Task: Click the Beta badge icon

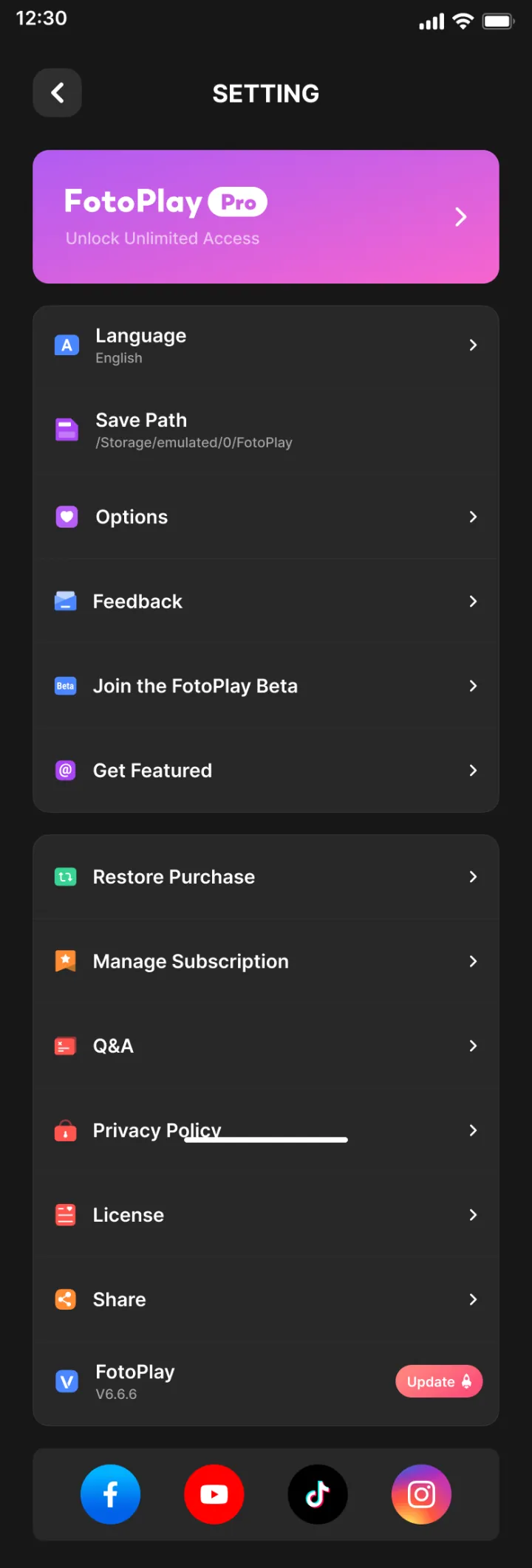Action: pos(66,686)
